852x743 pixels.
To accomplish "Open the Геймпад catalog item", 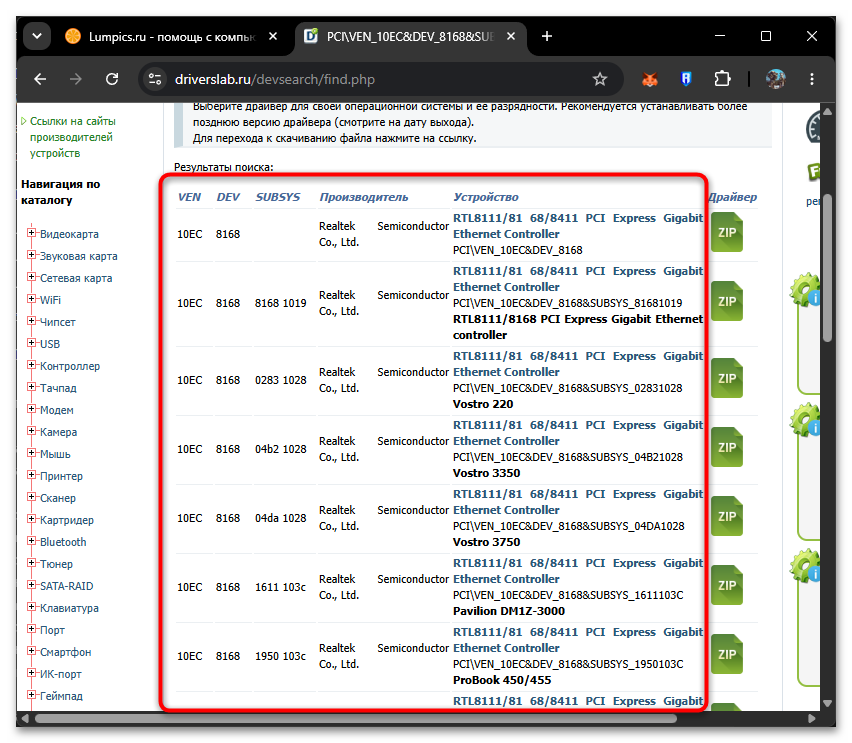I will [x=61, y=696].
